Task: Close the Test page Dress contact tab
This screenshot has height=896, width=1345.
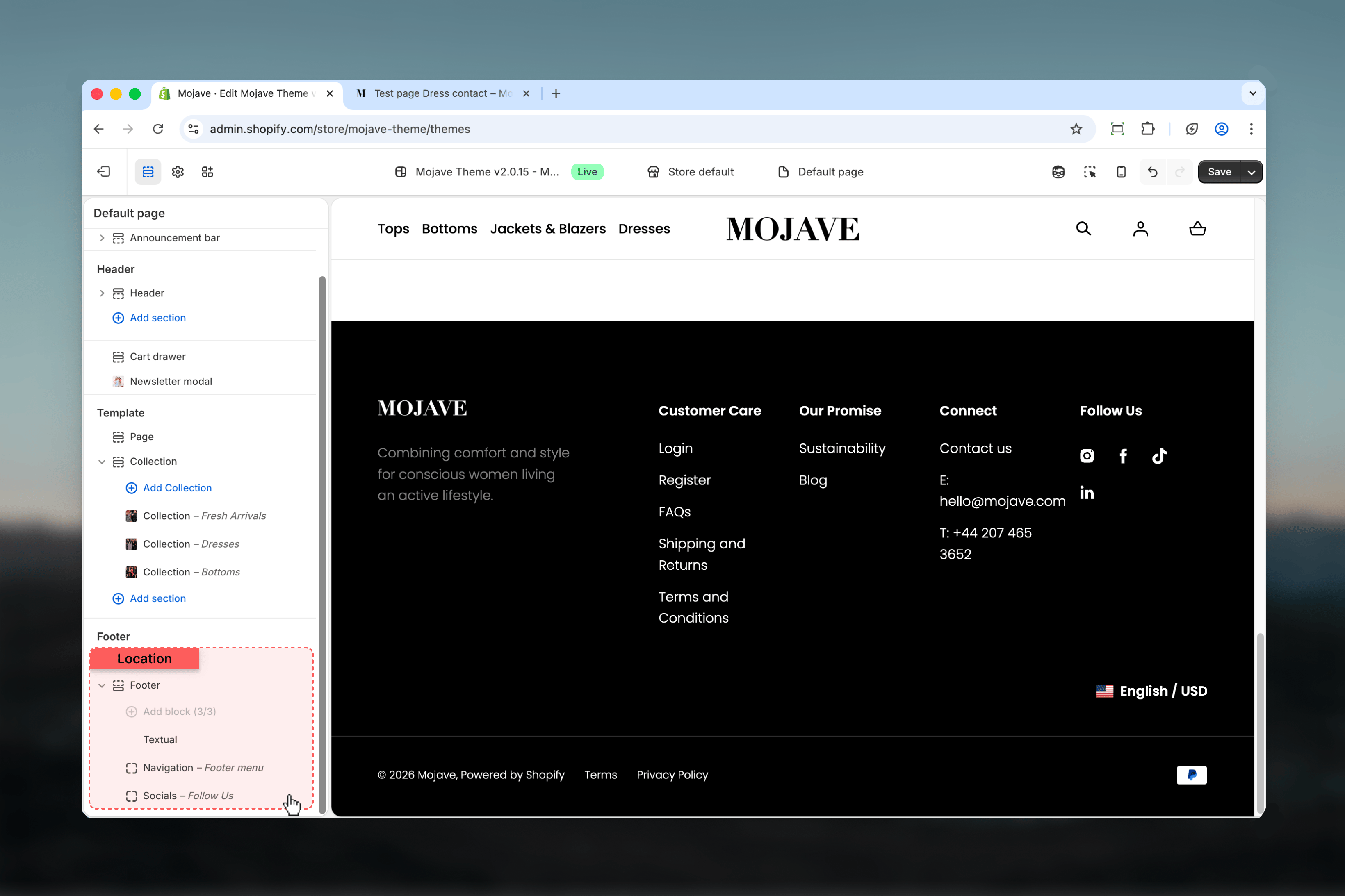Action: [x=526, y=93]
